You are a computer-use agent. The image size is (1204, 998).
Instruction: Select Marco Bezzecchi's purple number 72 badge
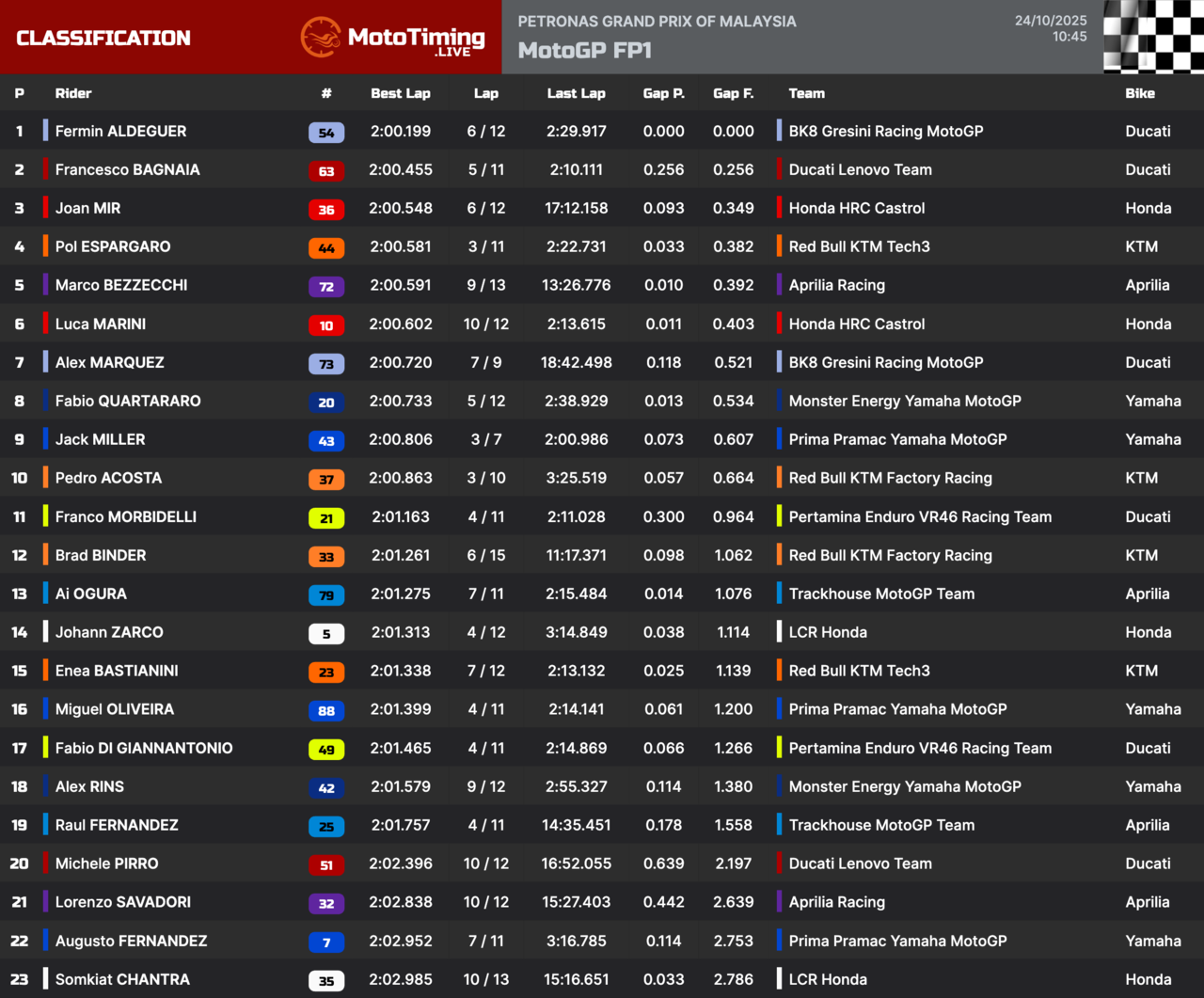326,287
